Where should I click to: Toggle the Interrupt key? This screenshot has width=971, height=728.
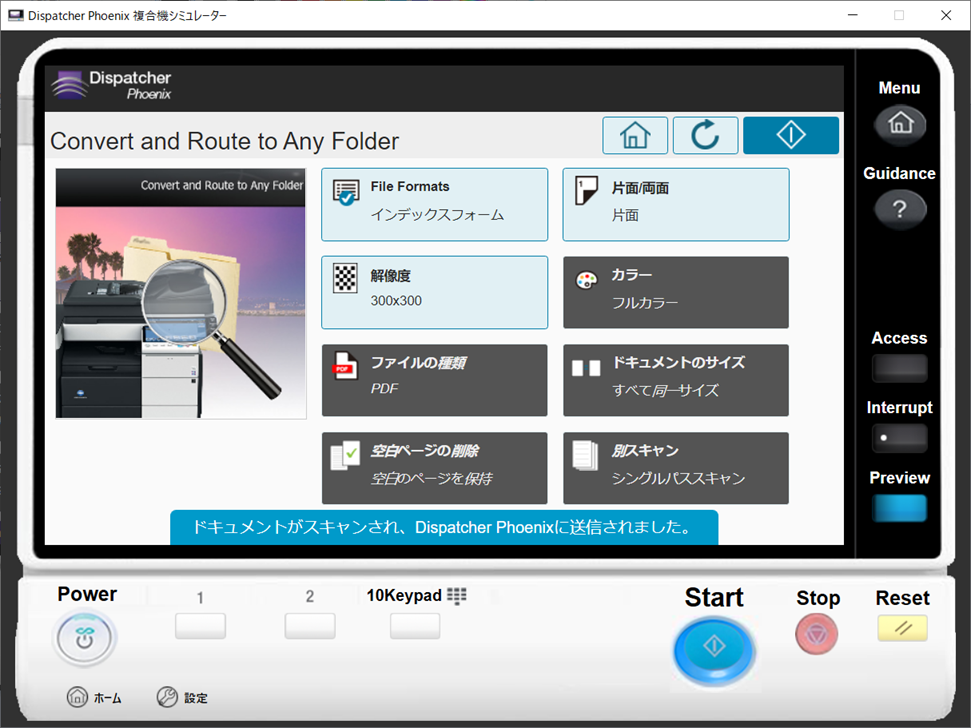[x=900, y=438]
